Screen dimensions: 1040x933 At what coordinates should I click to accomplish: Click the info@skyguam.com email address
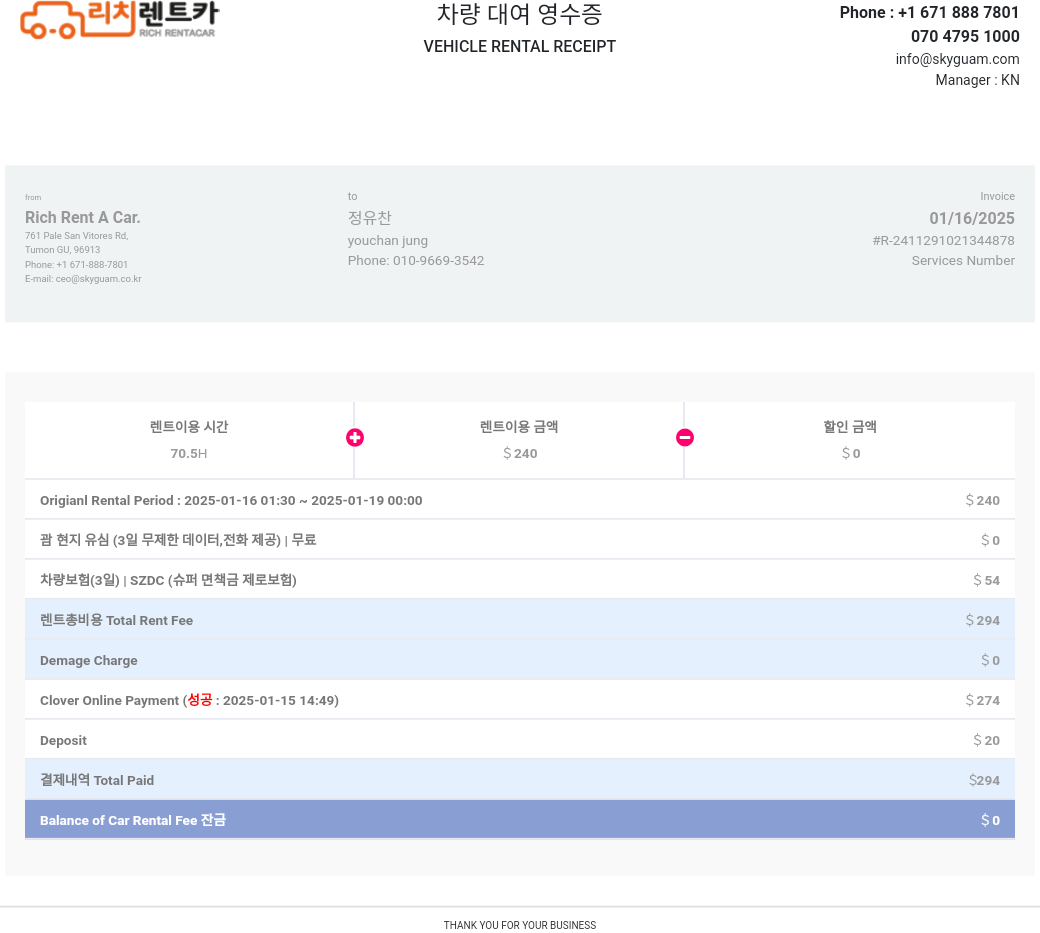(x=957, y=59)
